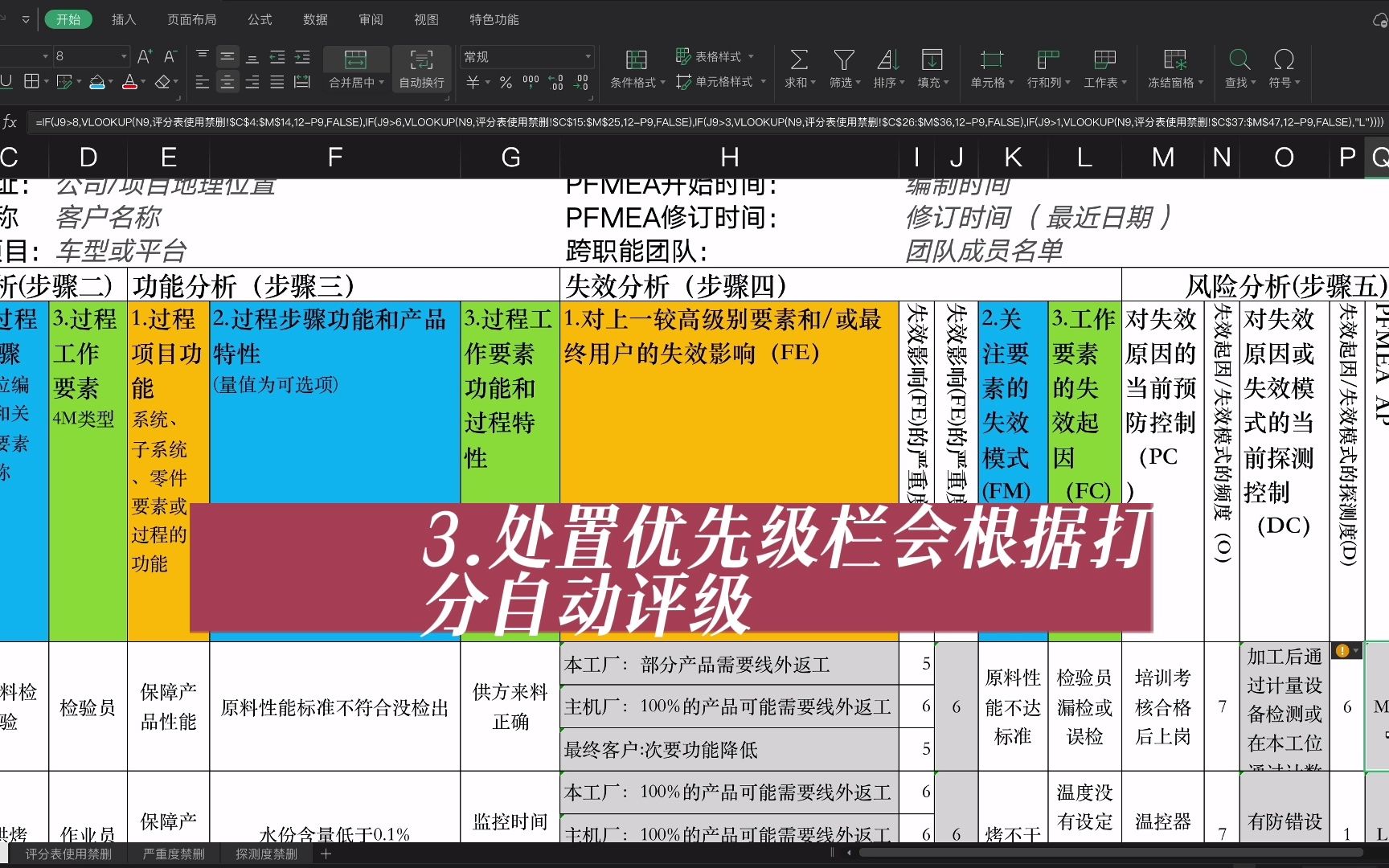Switch to 评分表使用禁删 sheet tab
The width and height of the screenshot is (1389, 868).
click(68, 854)
